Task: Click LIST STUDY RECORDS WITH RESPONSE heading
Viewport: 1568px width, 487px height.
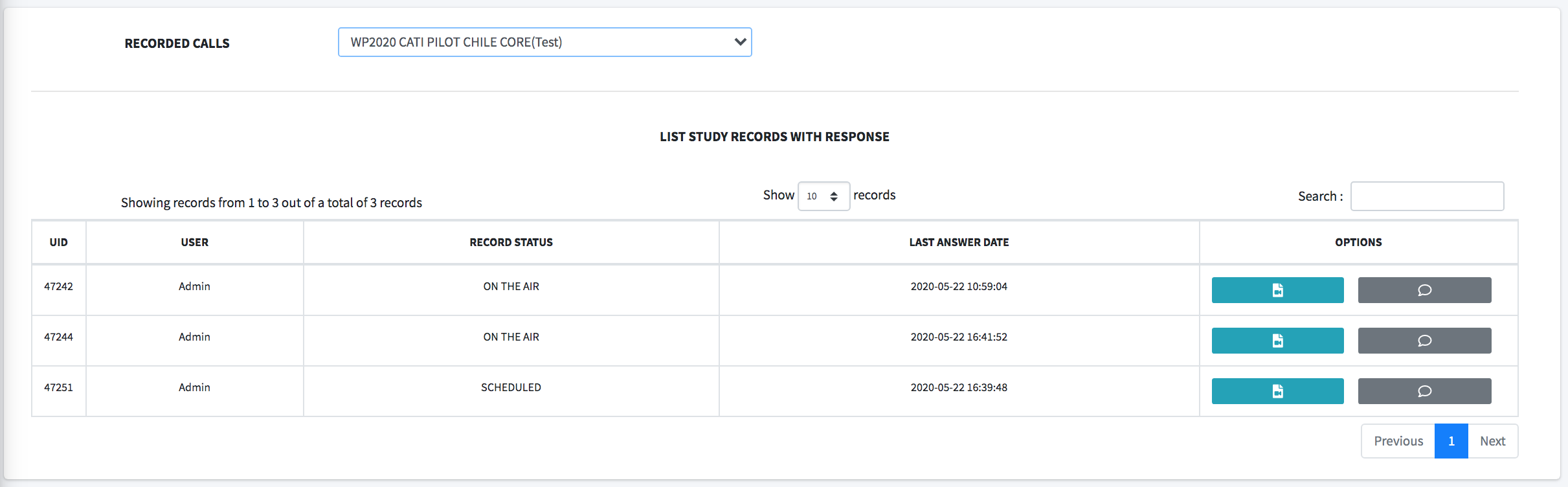Action: point(774,137)
